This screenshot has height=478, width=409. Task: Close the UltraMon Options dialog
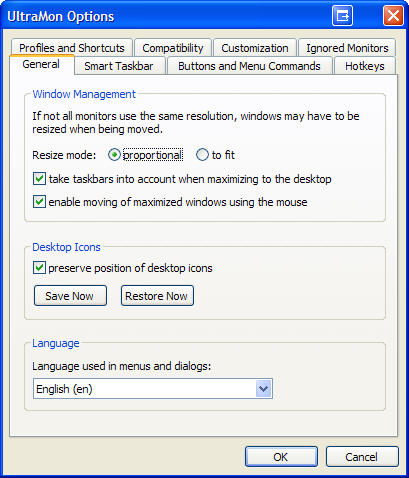[393, 16]
